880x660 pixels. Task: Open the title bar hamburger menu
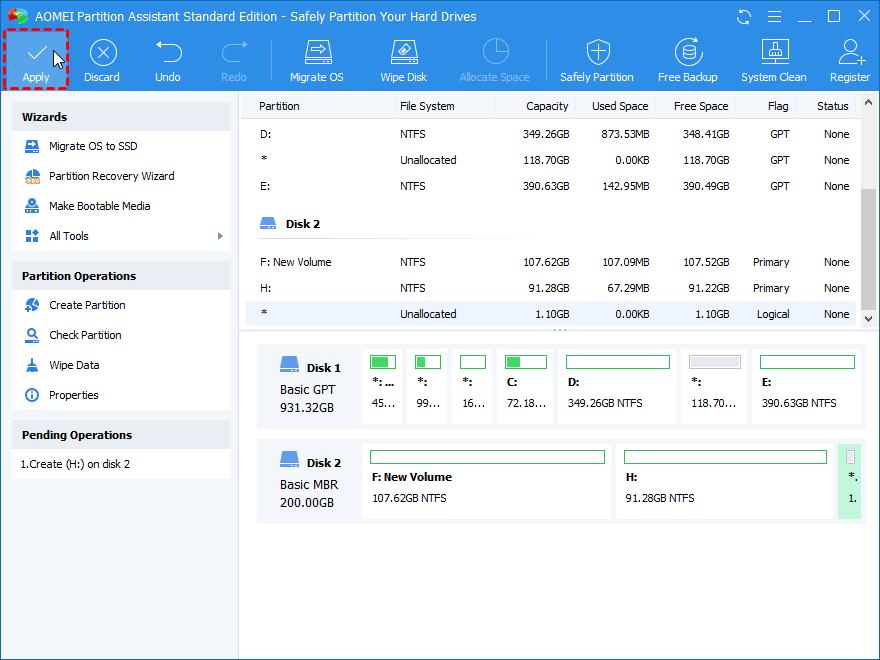point(773,17)
